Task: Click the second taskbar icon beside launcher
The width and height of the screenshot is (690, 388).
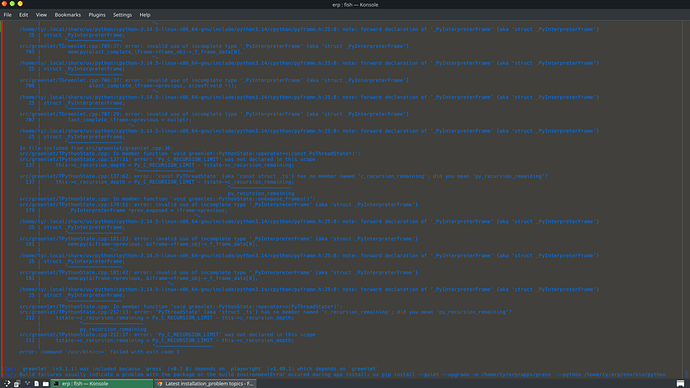Action: click(17, 384)
